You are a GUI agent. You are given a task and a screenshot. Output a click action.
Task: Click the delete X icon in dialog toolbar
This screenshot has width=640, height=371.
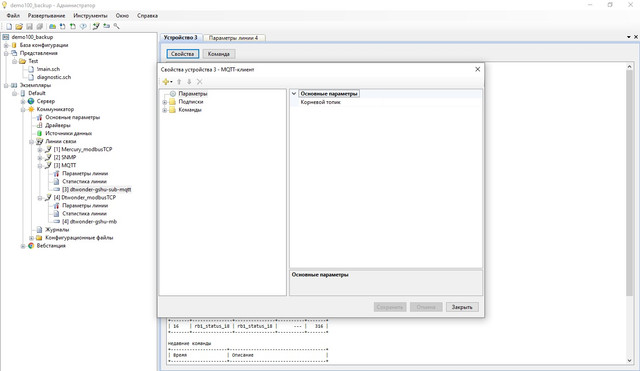[200, 82]
